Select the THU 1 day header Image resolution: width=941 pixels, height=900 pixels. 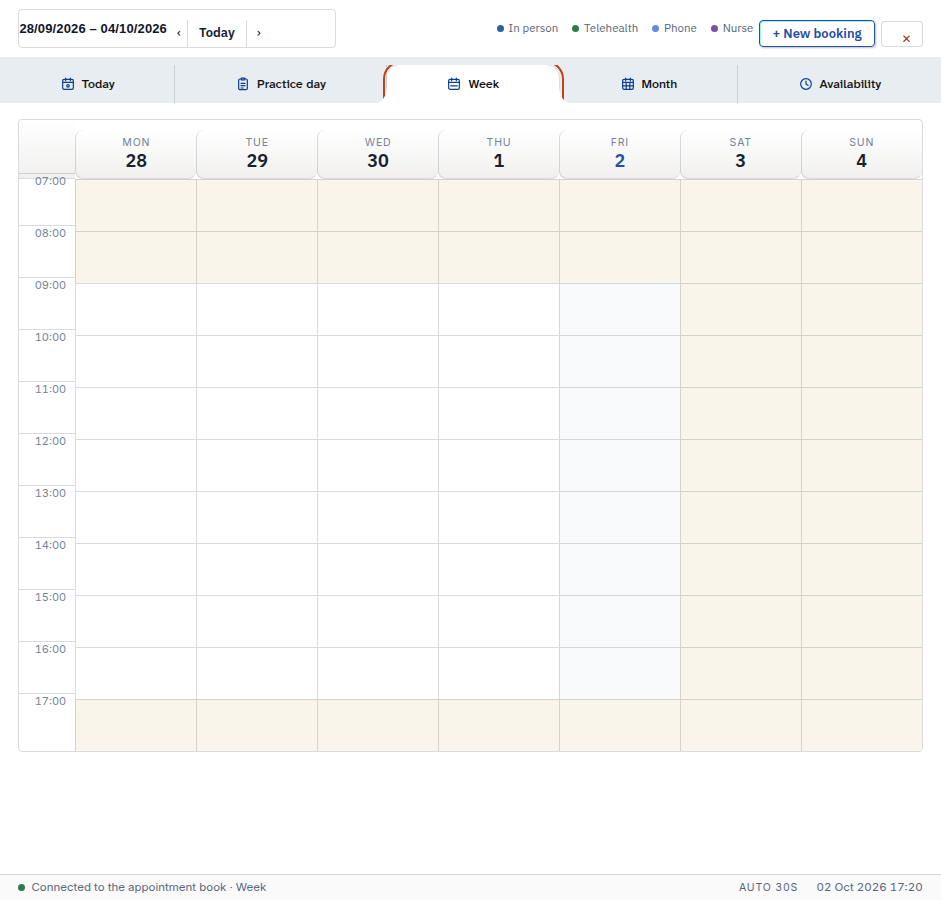click(x=499, y=154)
